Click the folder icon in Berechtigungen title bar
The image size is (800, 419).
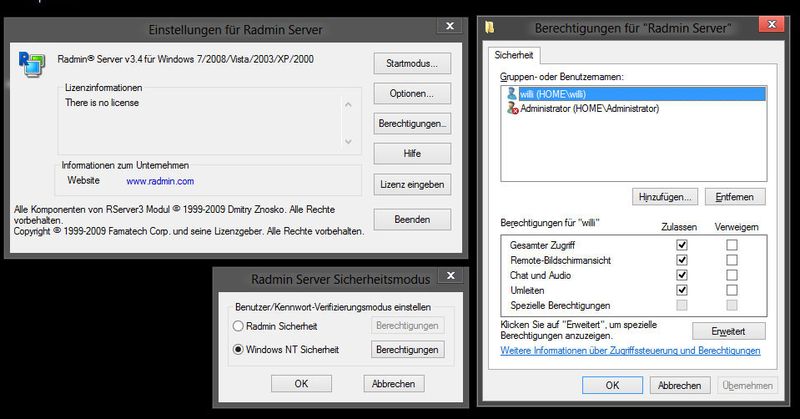(x=490, y=28)
